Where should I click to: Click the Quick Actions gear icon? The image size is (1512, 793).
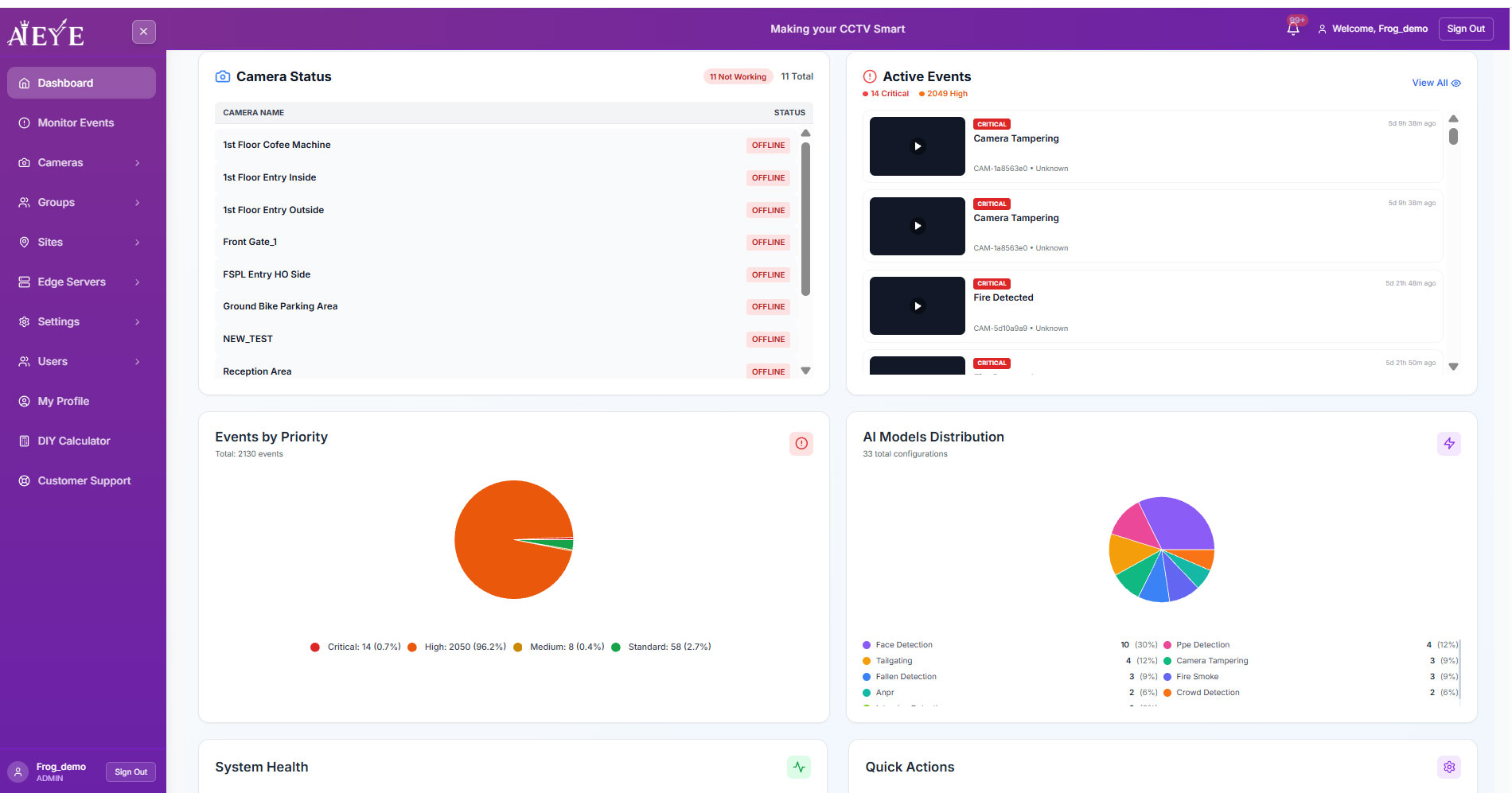point(1448,767)
